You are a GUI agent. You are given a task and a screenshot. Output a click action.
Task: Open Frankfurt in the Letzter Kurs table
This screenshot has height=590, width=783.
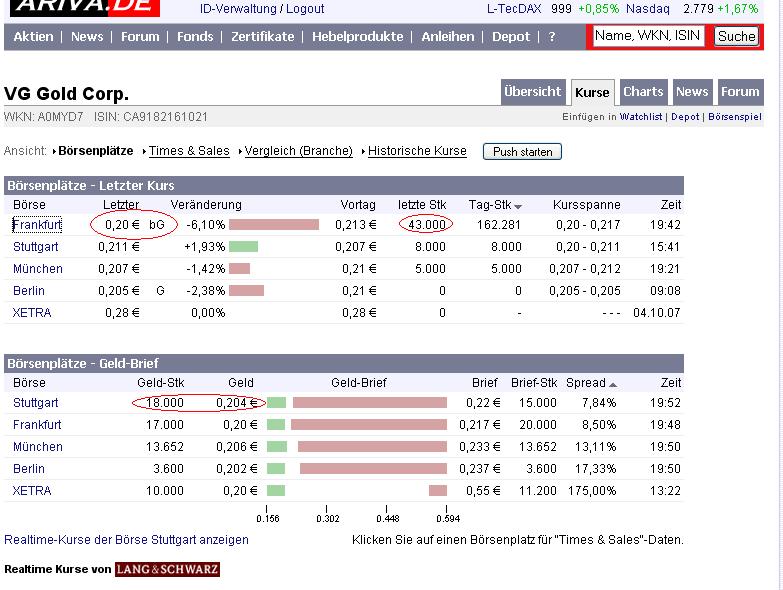[37, 225]
